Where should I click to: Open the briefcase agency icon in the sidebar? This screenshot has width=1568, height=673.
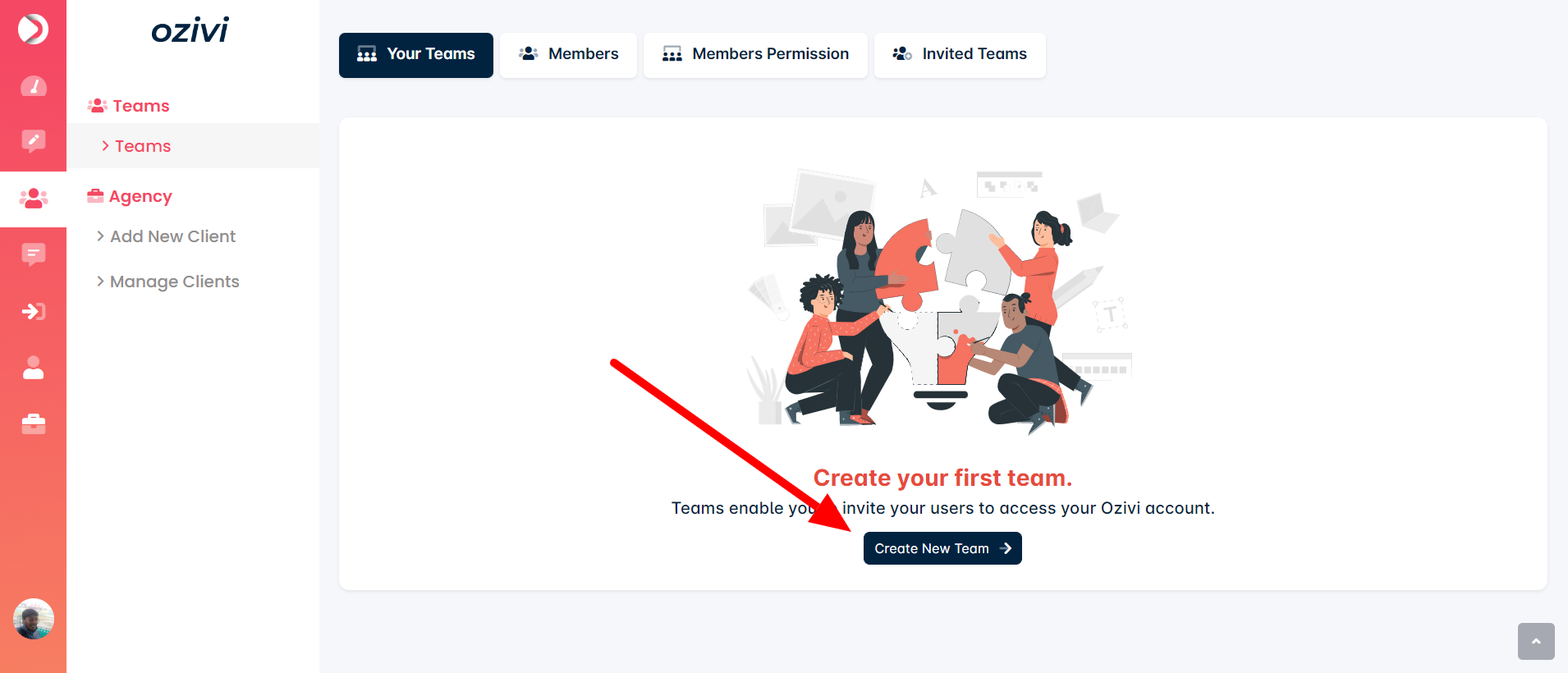click(x=33, y=423)
